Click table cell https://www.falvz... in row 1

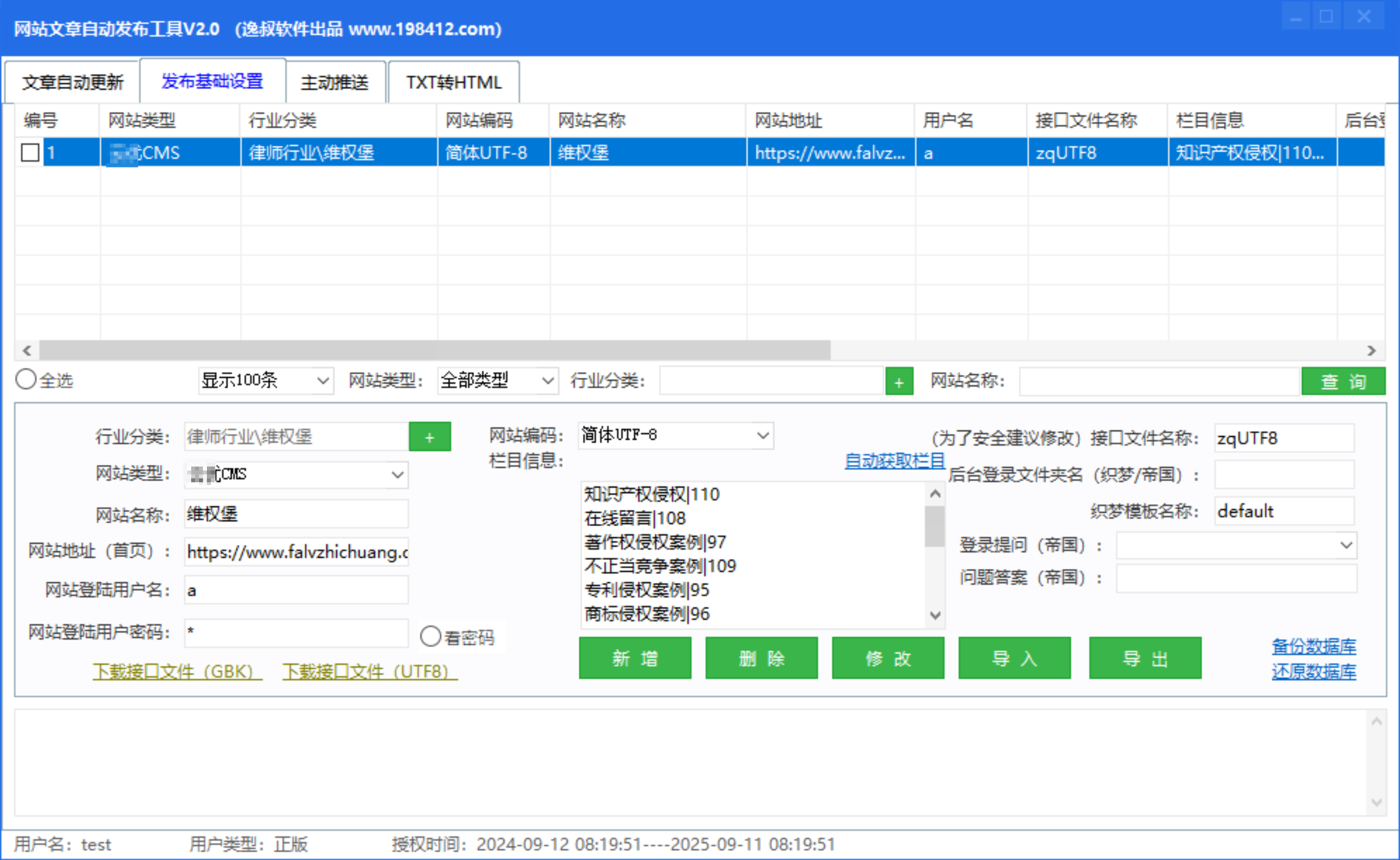click(x=830, y=152)
